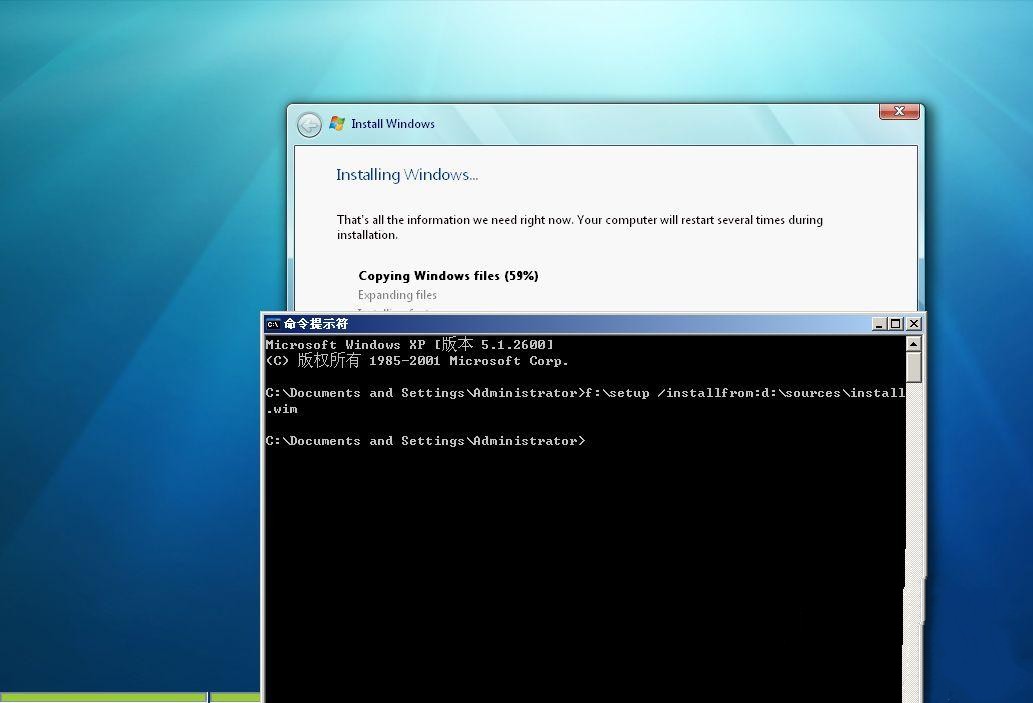Image resolution: width=1033 pixels, height=703 pixels.
Task: Select the 'Copying Windows files (59%)' step
Action: 448,276
